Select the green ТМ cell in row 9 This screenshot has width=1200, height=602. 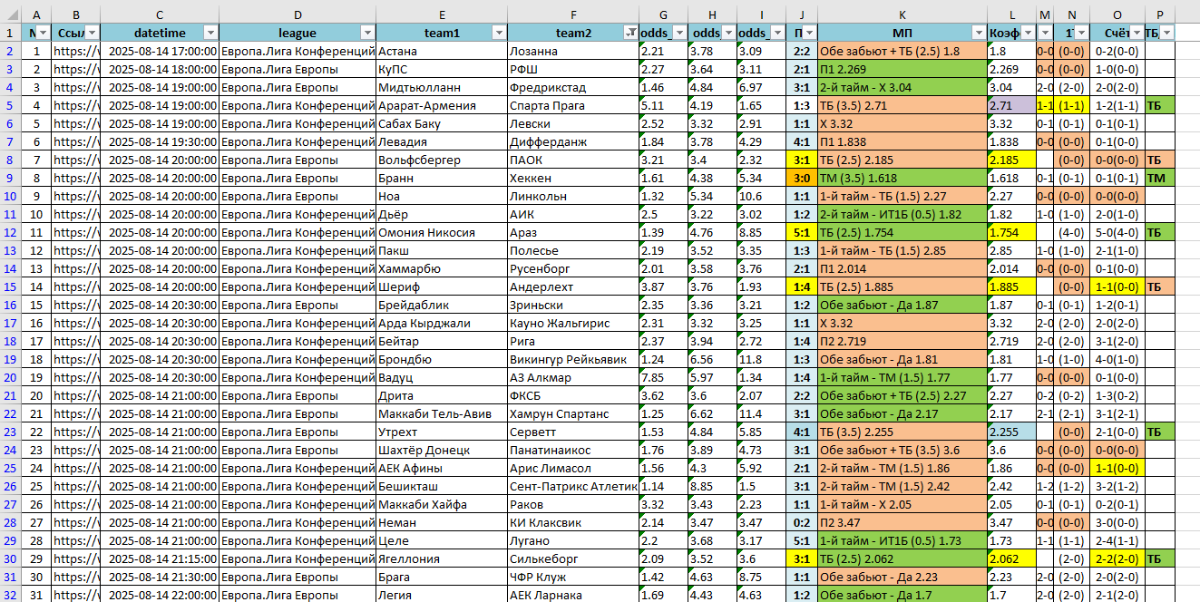[x=1158, y=178]
